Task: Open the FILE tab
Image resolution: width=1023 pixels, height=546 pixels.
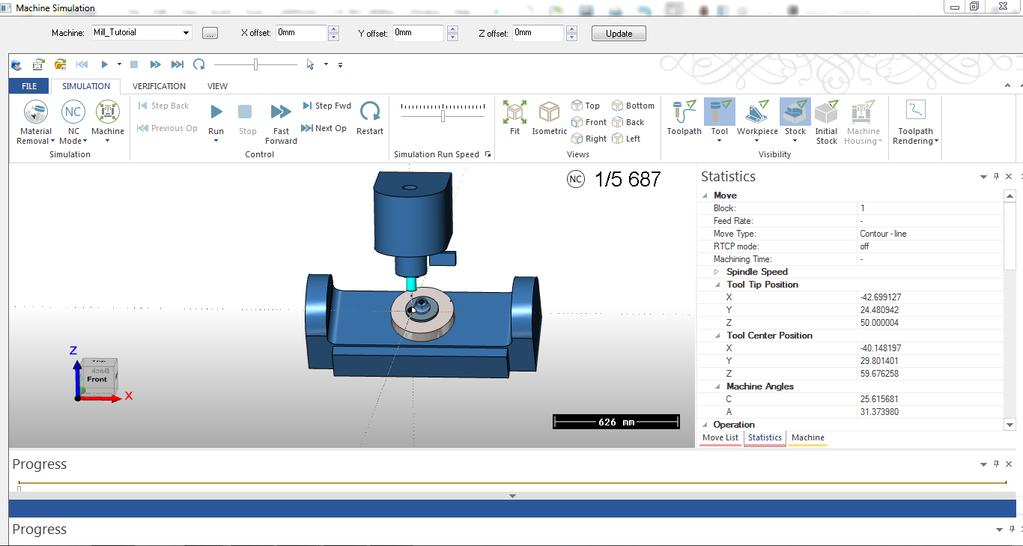Action: [29, 86]
